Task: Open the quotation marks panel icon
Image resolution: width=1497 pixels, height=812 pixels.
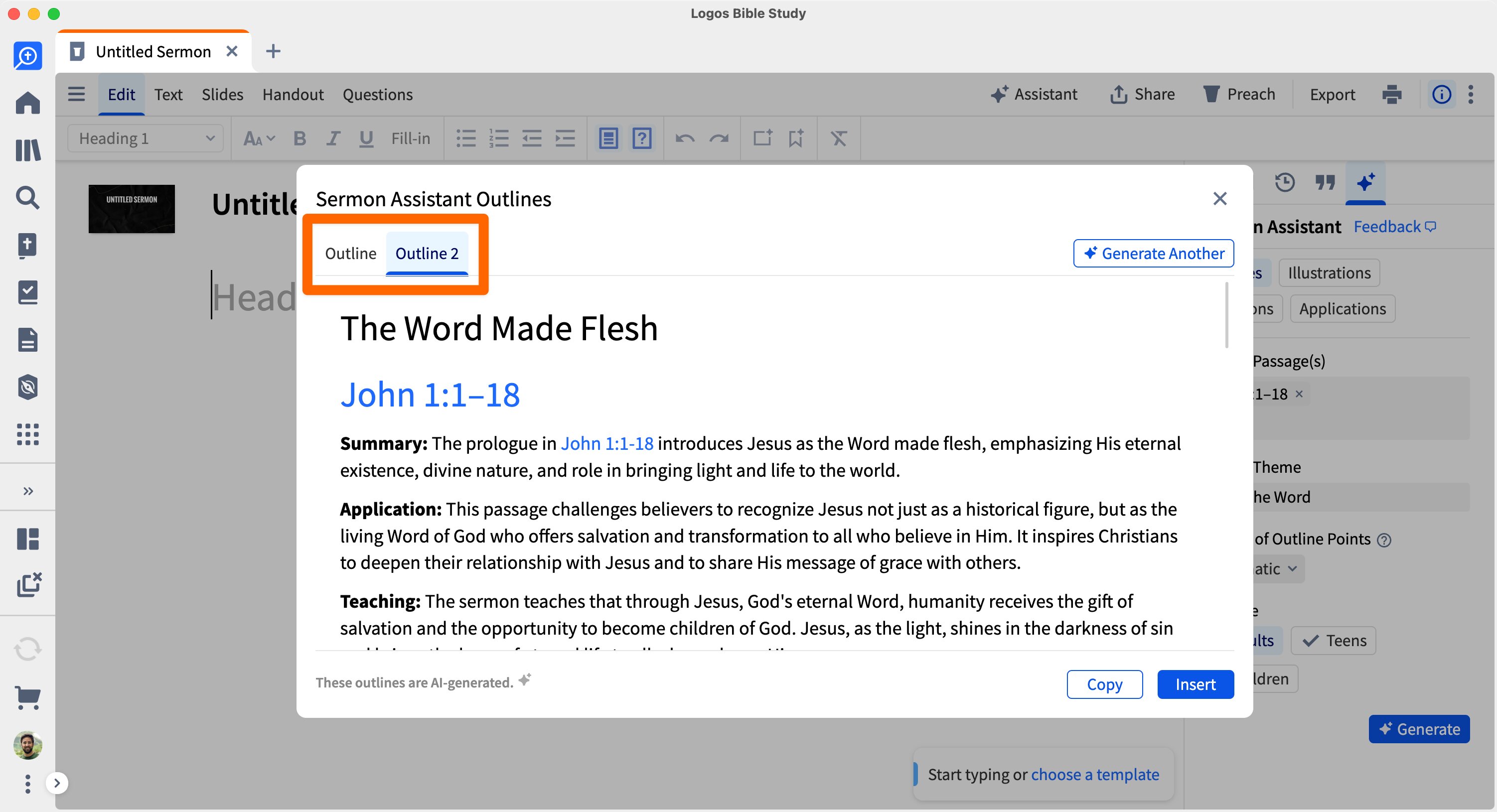Action: pos(1325,182)
